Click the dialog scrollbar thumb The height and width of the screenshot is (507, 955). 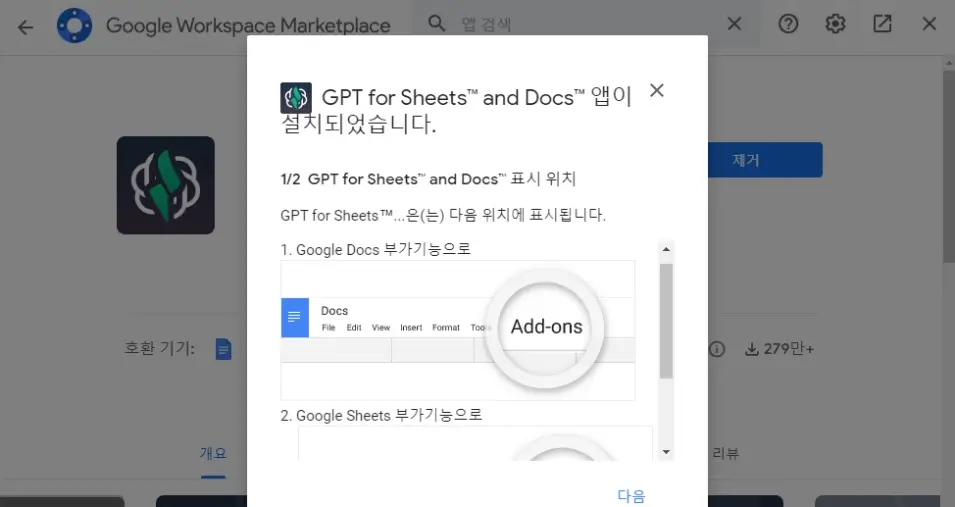point(666,321)
